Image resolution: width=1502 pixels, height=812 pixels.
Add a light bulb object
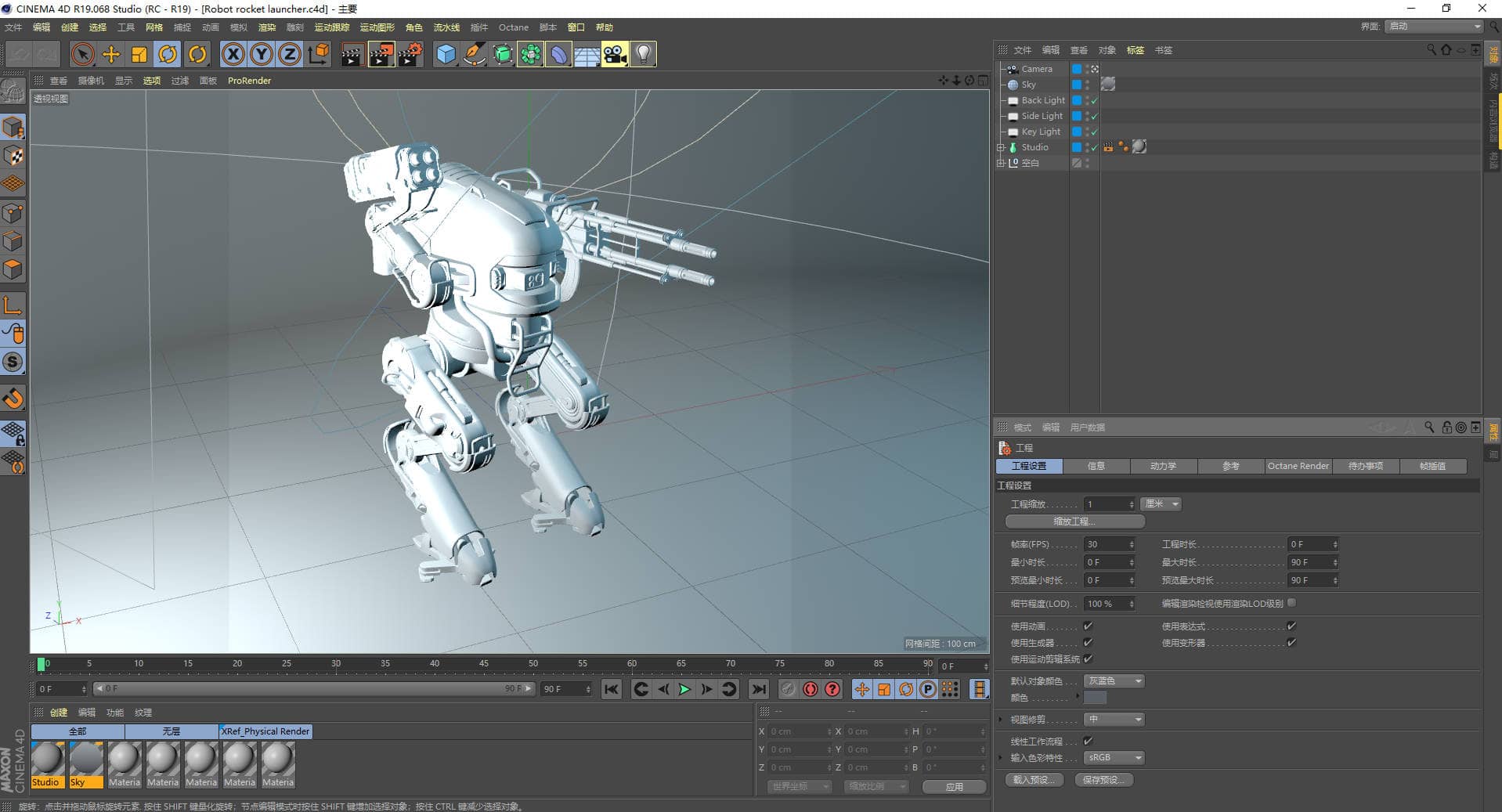(643, 54)
